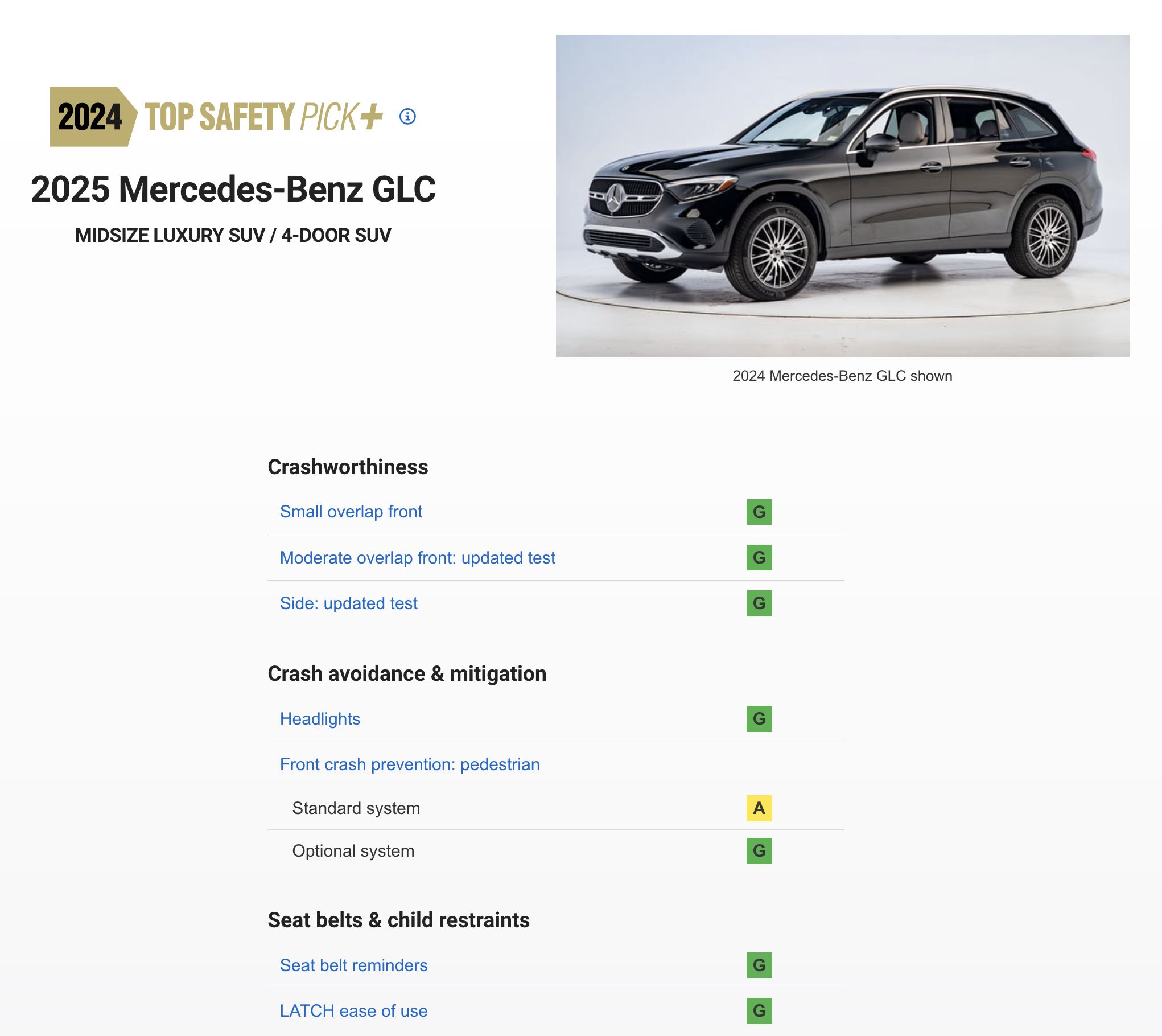Screen dimensions: 1162x1036
Task: Click the Good (G) icon for Seat belt reminders
Action: (x=759, y=965)
